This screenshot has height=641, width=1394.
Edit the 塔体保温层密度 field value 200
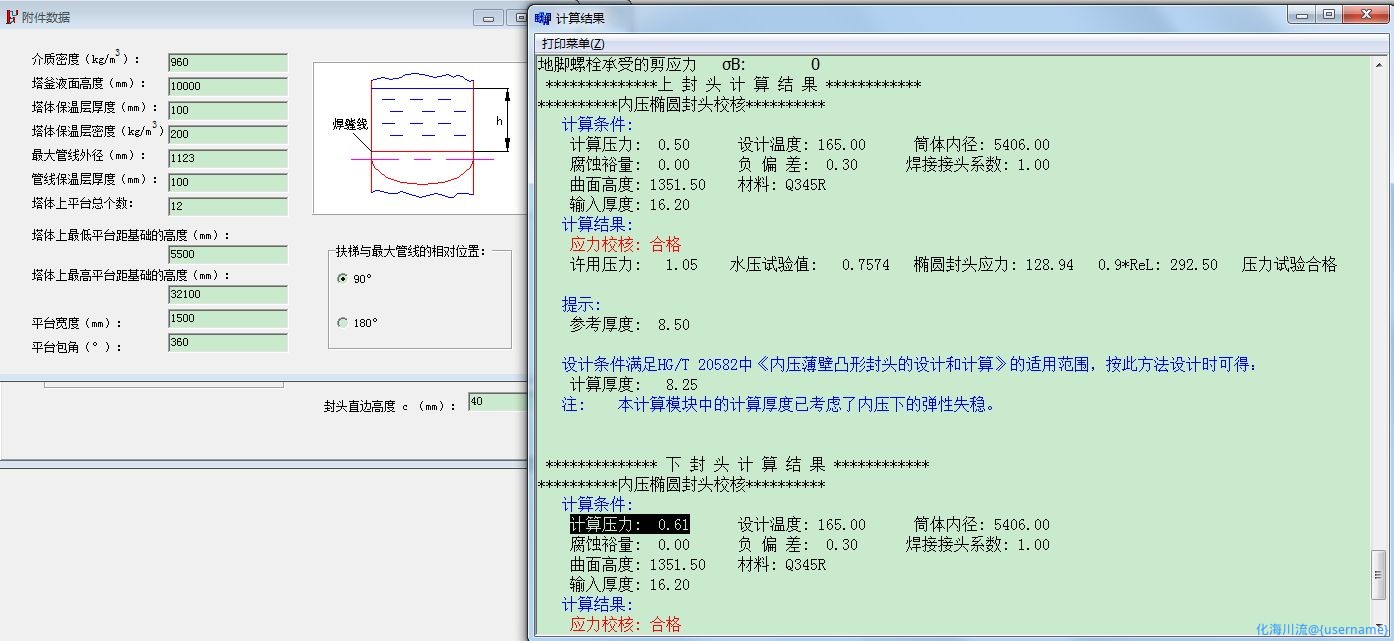[x=228, y=134]
